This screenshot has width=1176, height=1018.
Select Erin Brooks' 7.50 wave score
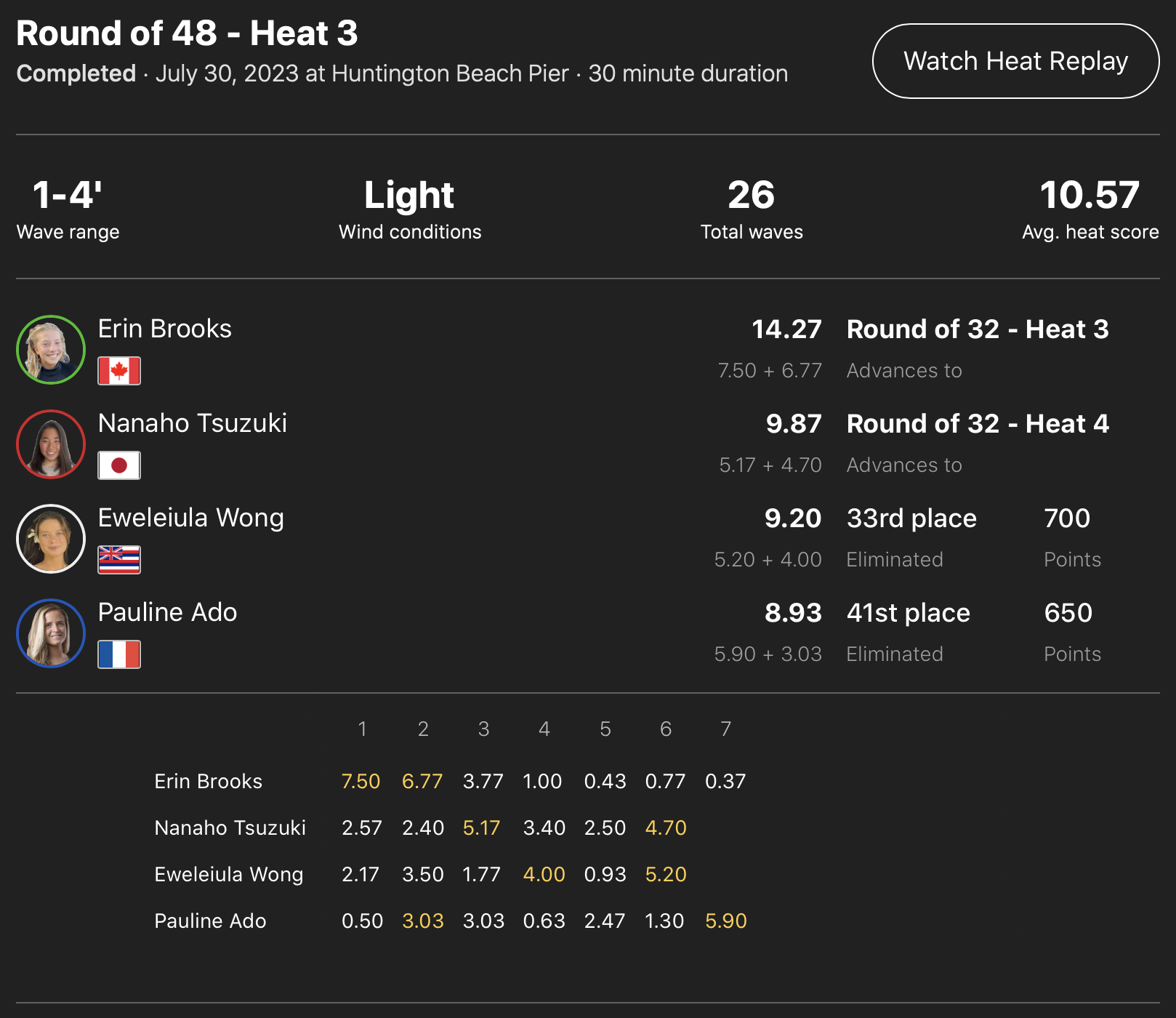point(361,781)
